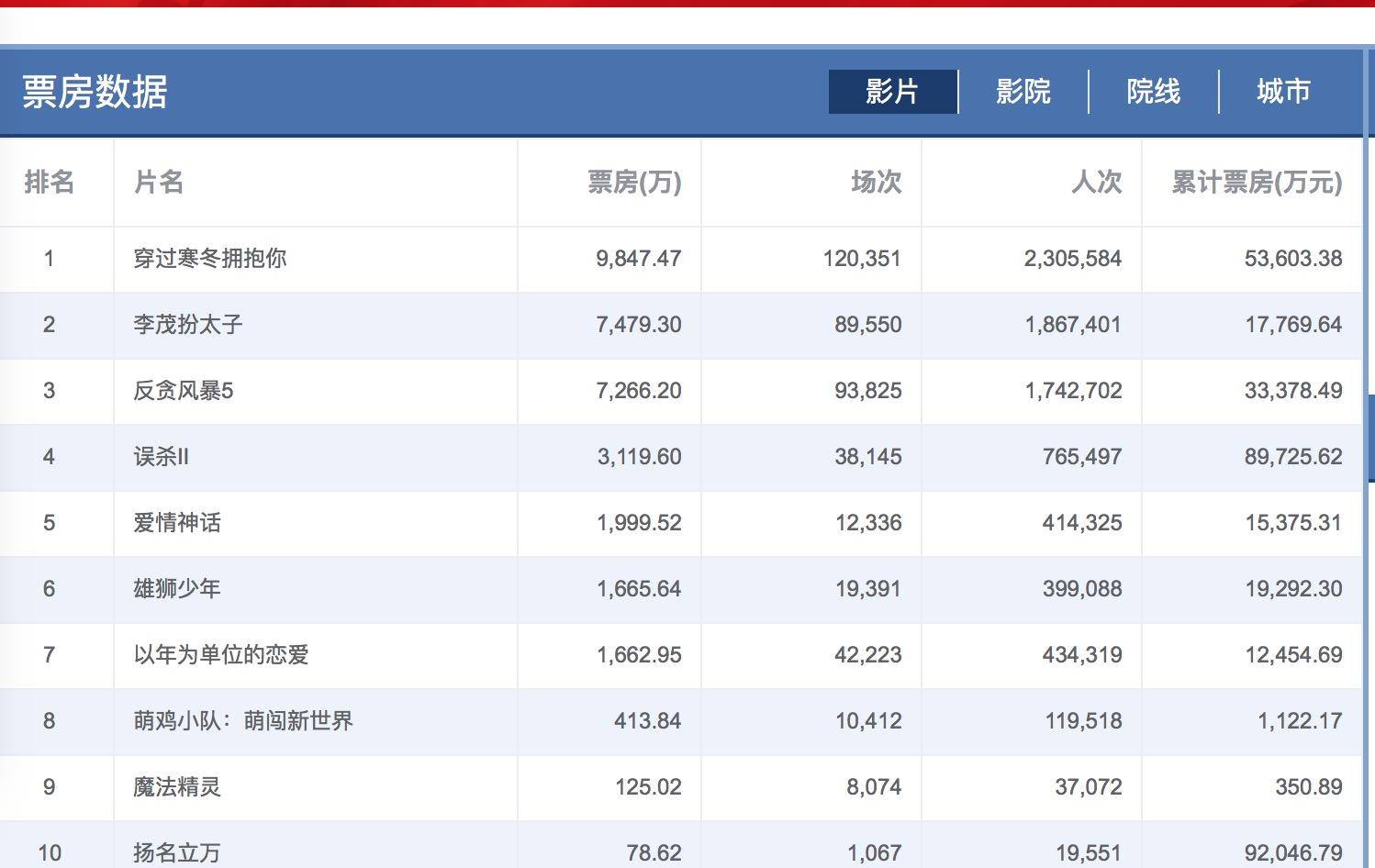Click the 票房(万) column header
This screenshot has height=868, width=1375.
[634, 182]
